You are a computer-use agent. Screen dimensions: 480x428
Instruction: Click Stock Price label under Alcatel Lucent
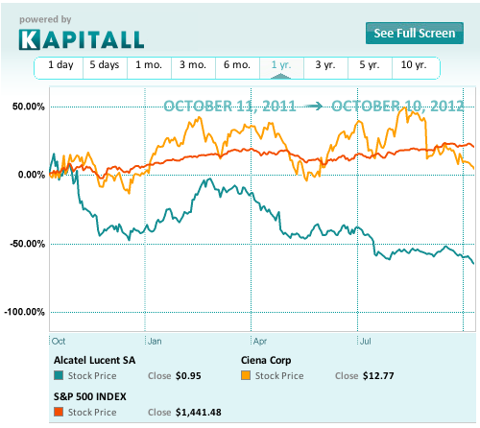click(92, 376)
